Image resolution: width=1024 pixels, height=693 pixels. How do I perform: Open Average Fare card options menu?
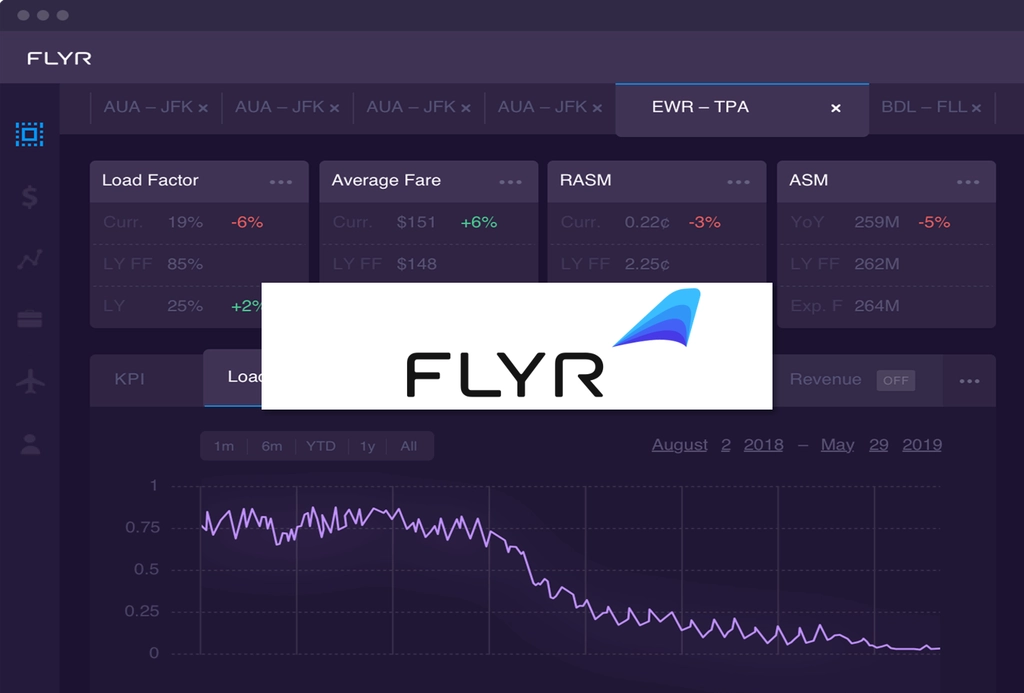pyautogui.click(x=510, y=182)
